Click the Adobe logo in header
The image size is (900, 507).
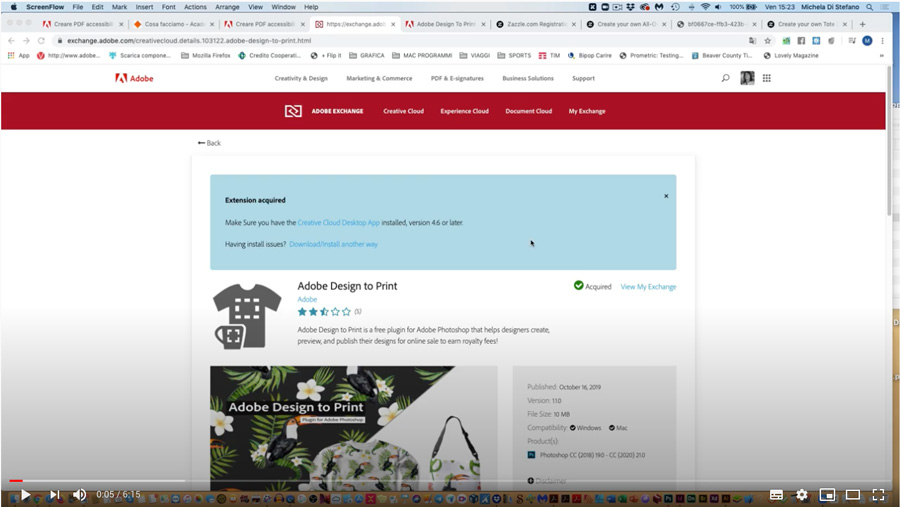(x=134, y=78)
